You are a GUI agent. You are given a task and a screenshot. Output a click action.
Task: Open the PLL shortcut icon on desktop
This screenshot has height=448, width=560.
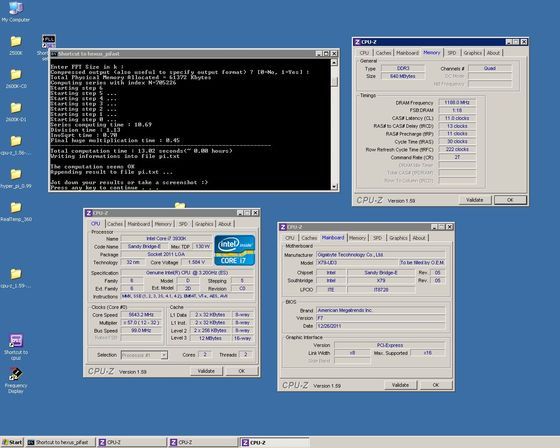click(49, 41)
